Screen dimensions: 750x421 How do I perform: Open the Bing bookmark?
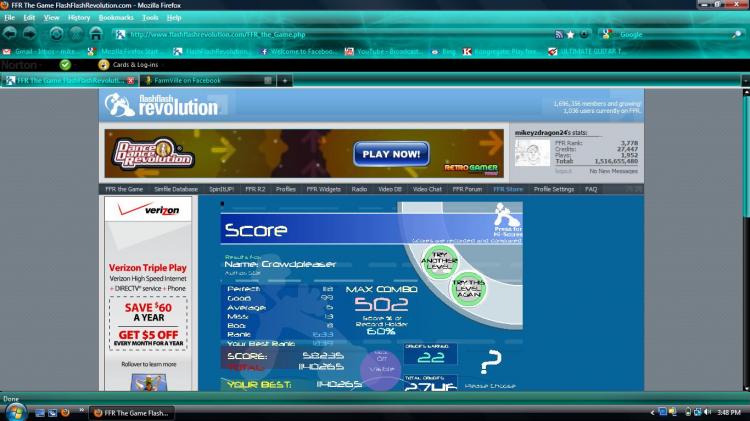click(443, 51)
